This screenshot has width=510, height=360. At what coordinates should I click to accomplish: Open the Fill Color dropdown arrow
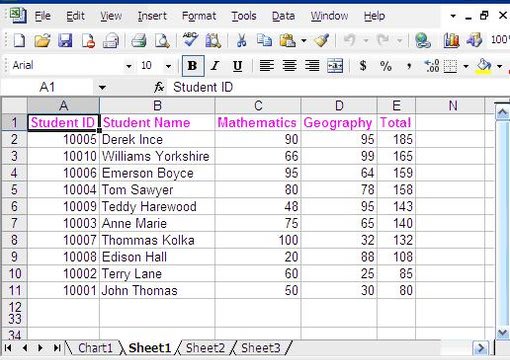coord(499,66)
